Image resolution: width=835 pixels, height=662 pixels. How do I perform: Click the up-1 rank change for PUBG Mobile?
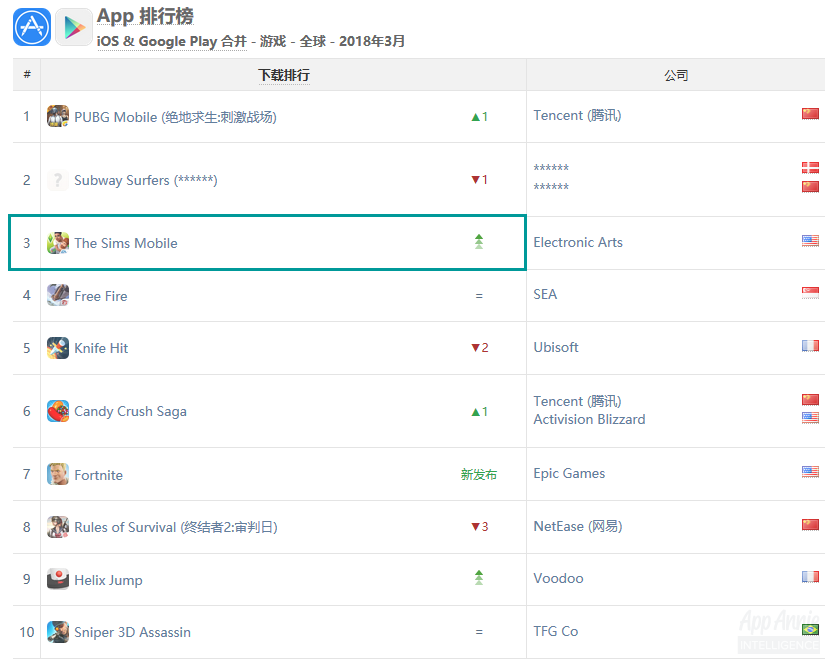pyautogui.click(x=479, y=117)
